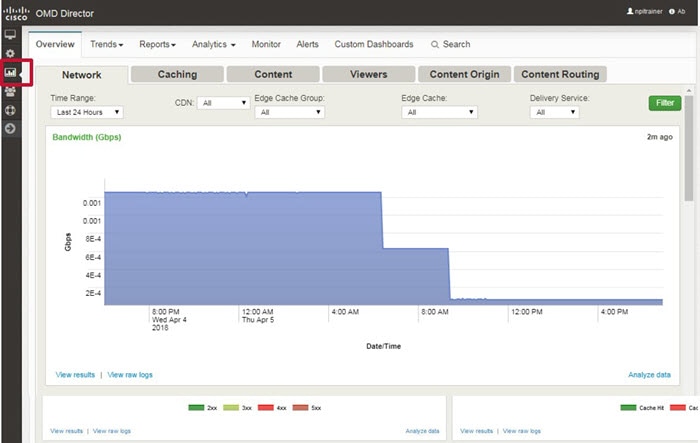Click the globe-like circular sidebar icon
Image resolution: width=700 pixels, height=443 pixels.
10,110
